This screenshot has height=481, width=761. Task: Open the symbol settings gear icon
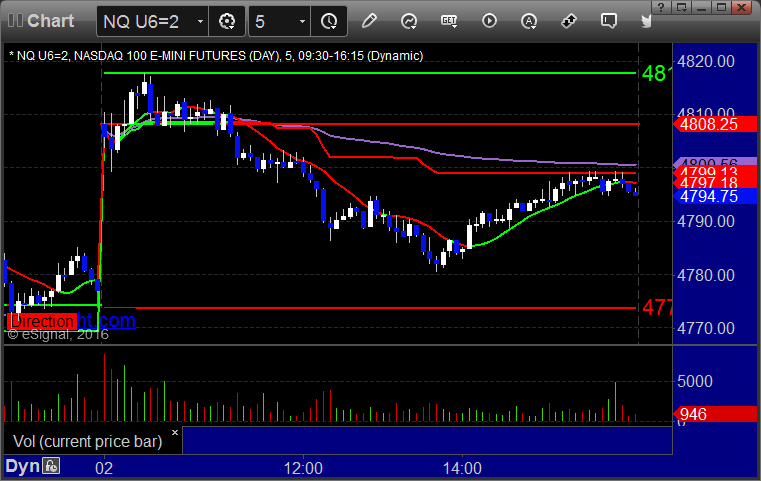[227, 21]
